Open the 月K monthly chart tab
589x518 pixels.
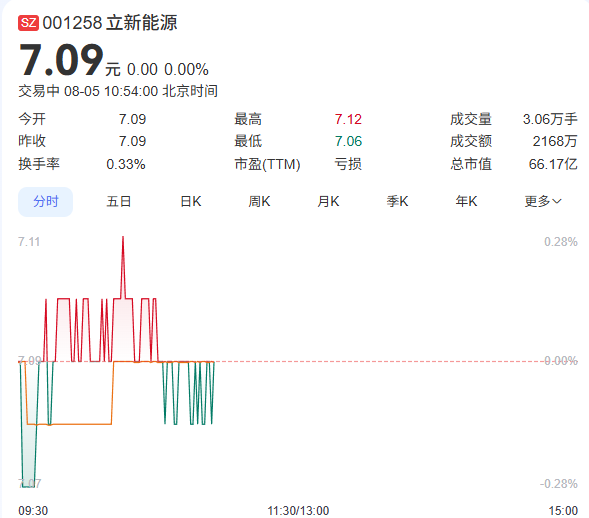pyautogui.click(x=328, y=202)
